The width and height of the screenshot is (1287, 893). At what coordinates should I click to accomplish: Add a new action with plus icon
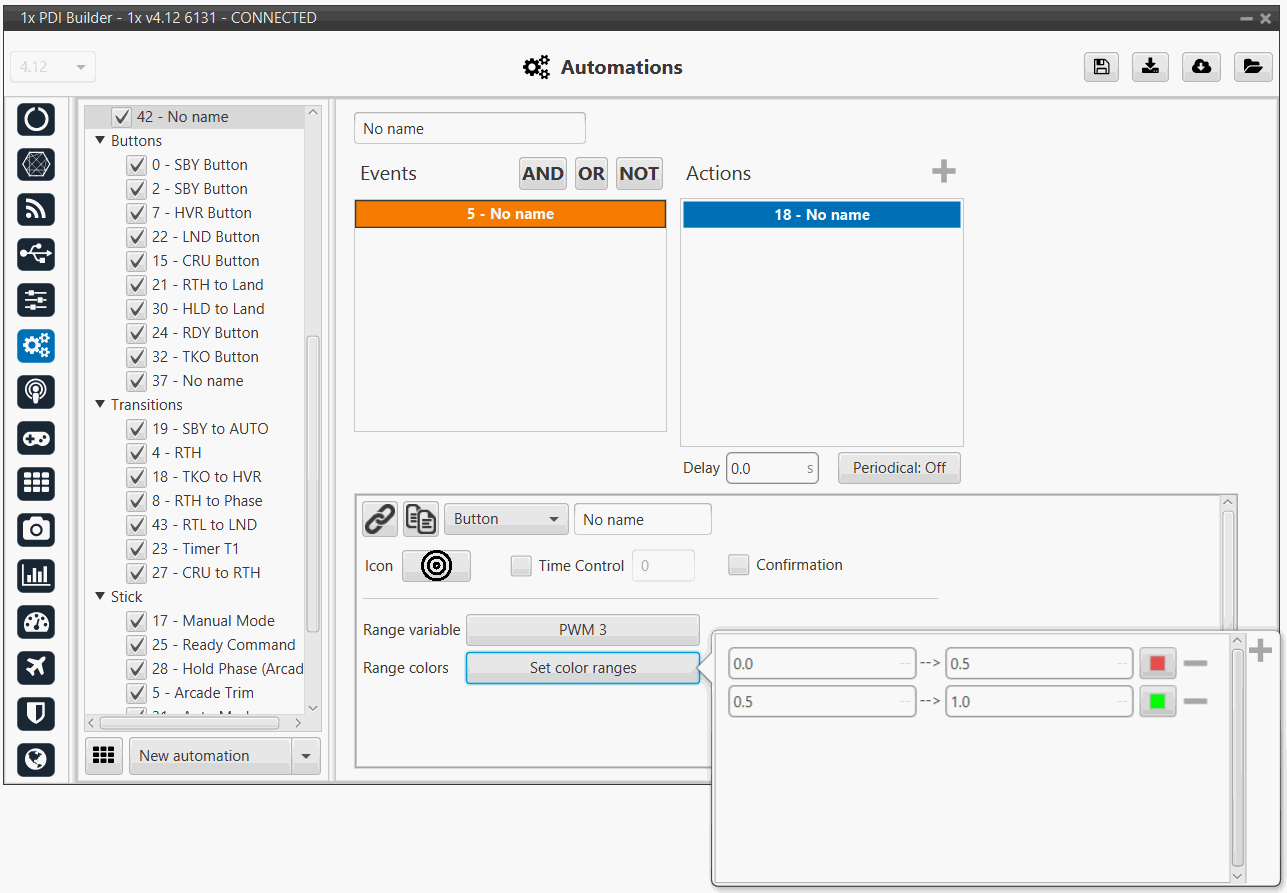pos(943,172)
